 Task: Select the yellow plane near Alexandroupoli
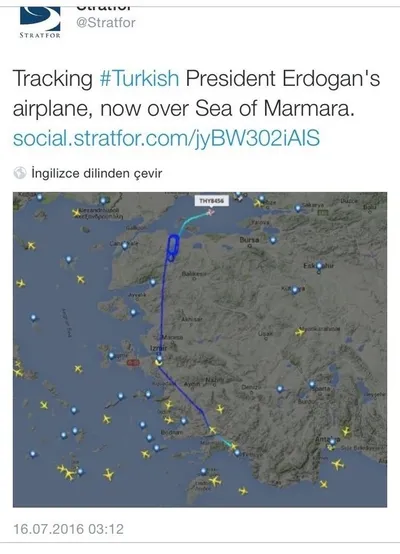(76, 213)
